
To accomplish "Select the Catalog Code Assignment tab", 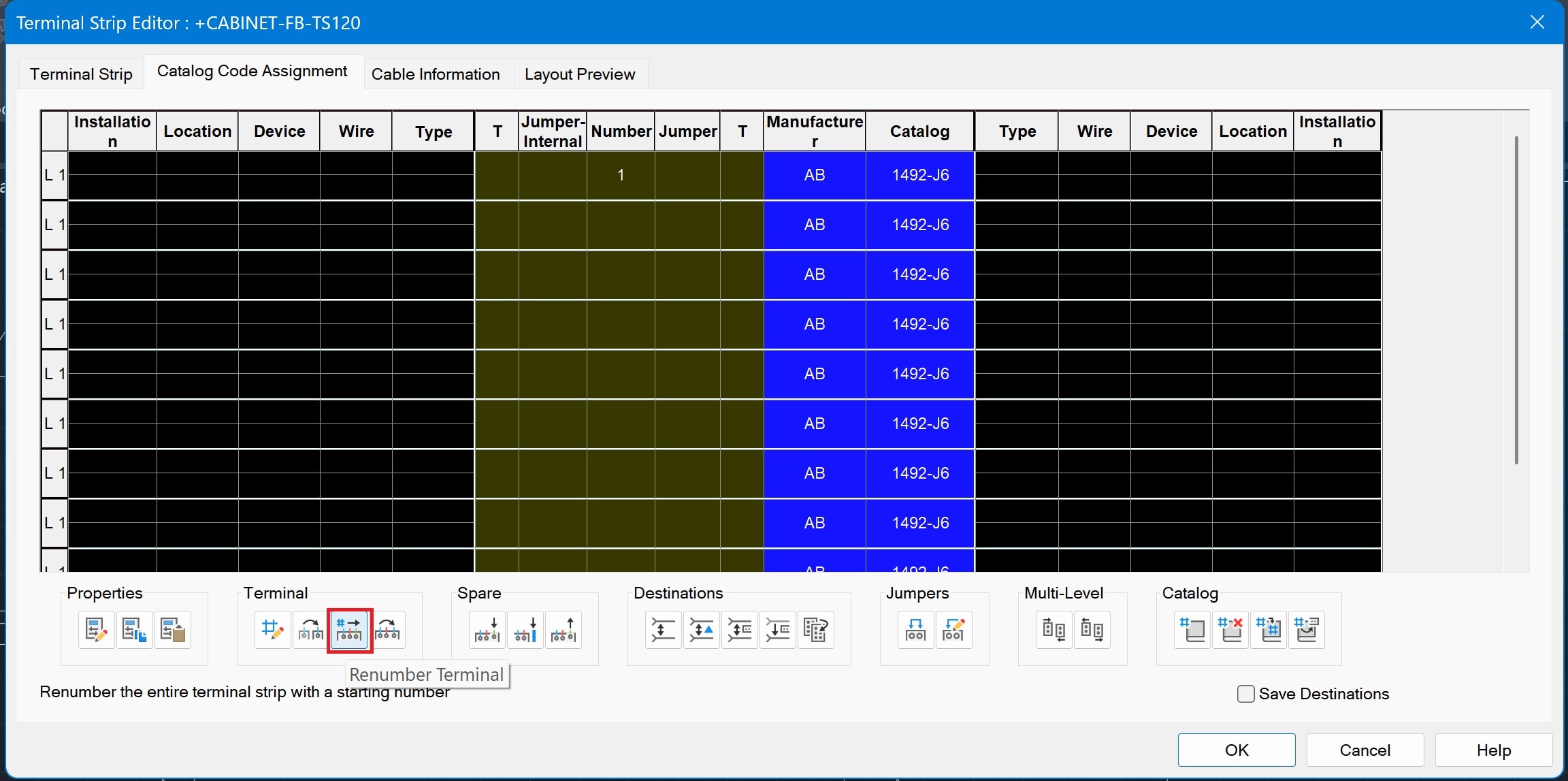I will (252, 71).
